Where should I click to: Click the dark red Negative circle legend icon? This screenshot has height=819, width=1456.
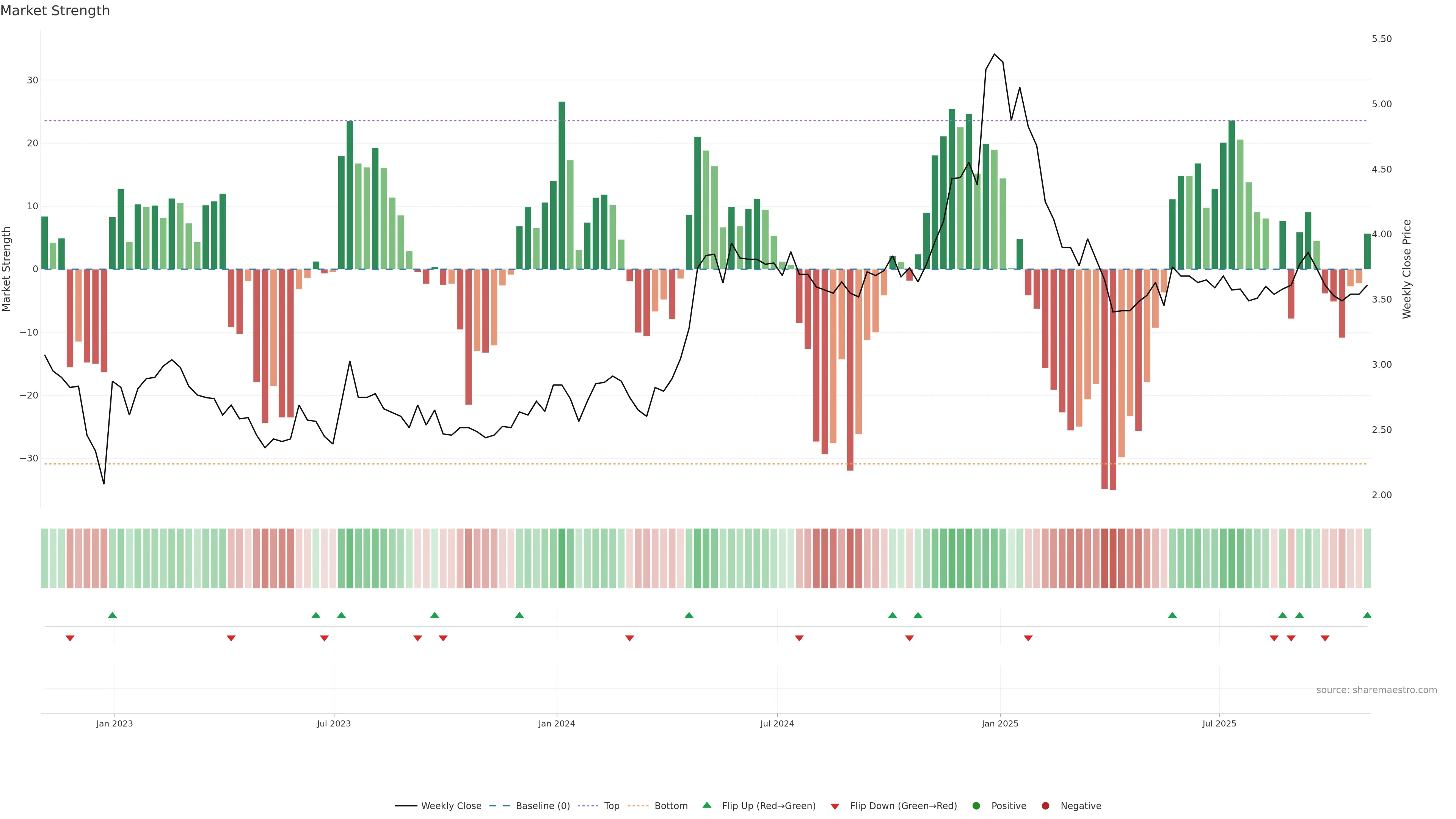coord(1045,805)
